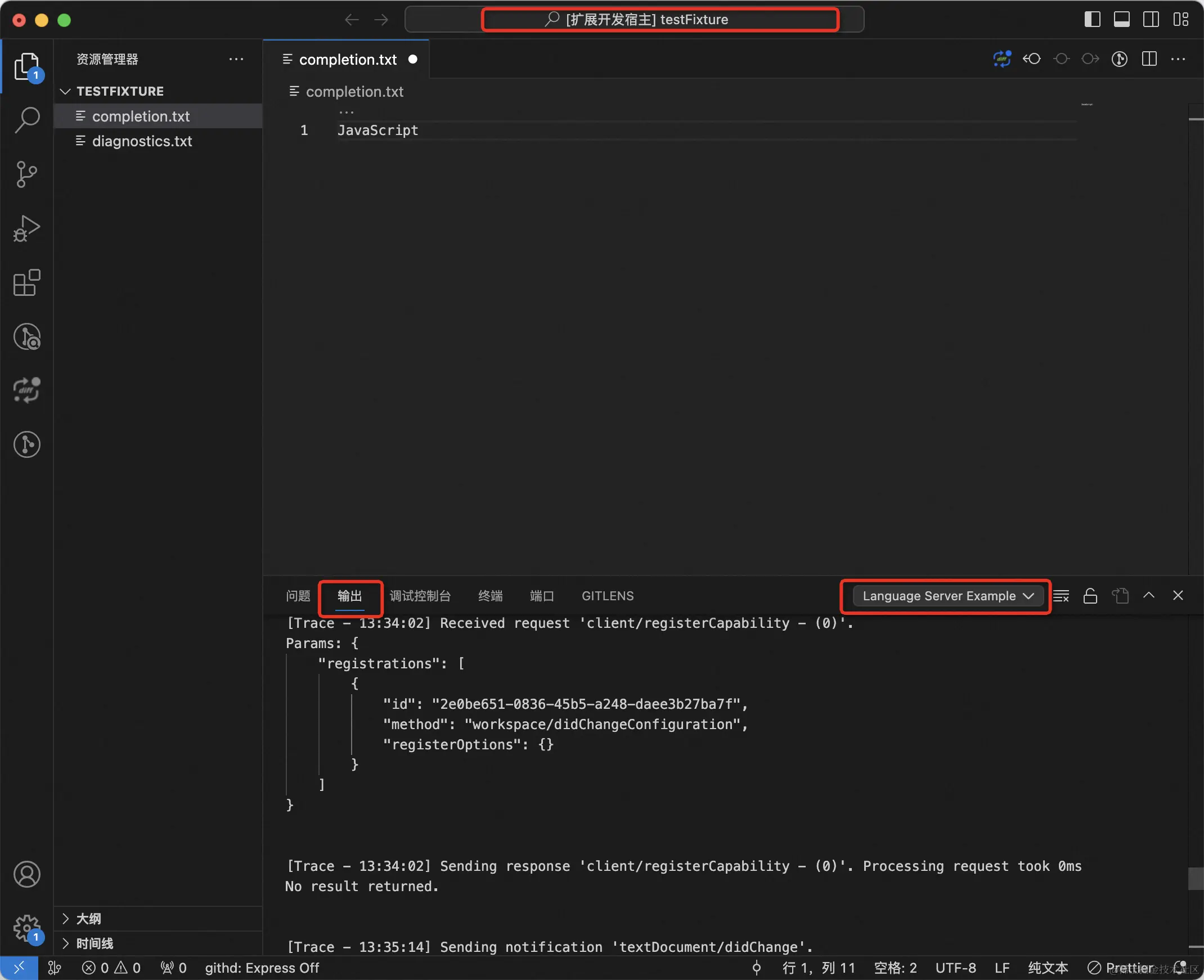Open the GitLens Inspect activity icon

pyautogui.click(x=26, y=336)
